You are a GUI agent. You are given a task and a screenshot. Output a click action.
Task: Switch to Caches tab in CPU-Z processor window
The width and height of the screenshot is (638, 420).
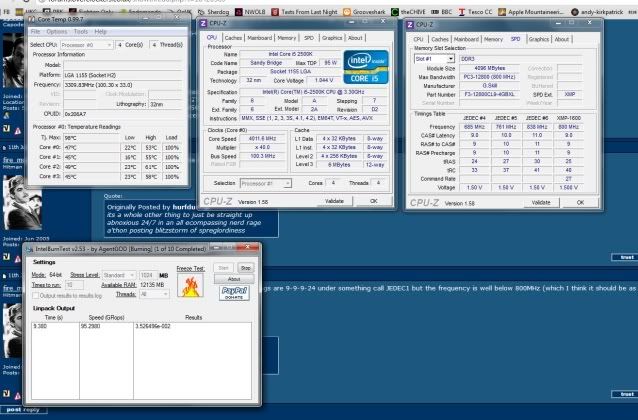click(x=233, y=38)
